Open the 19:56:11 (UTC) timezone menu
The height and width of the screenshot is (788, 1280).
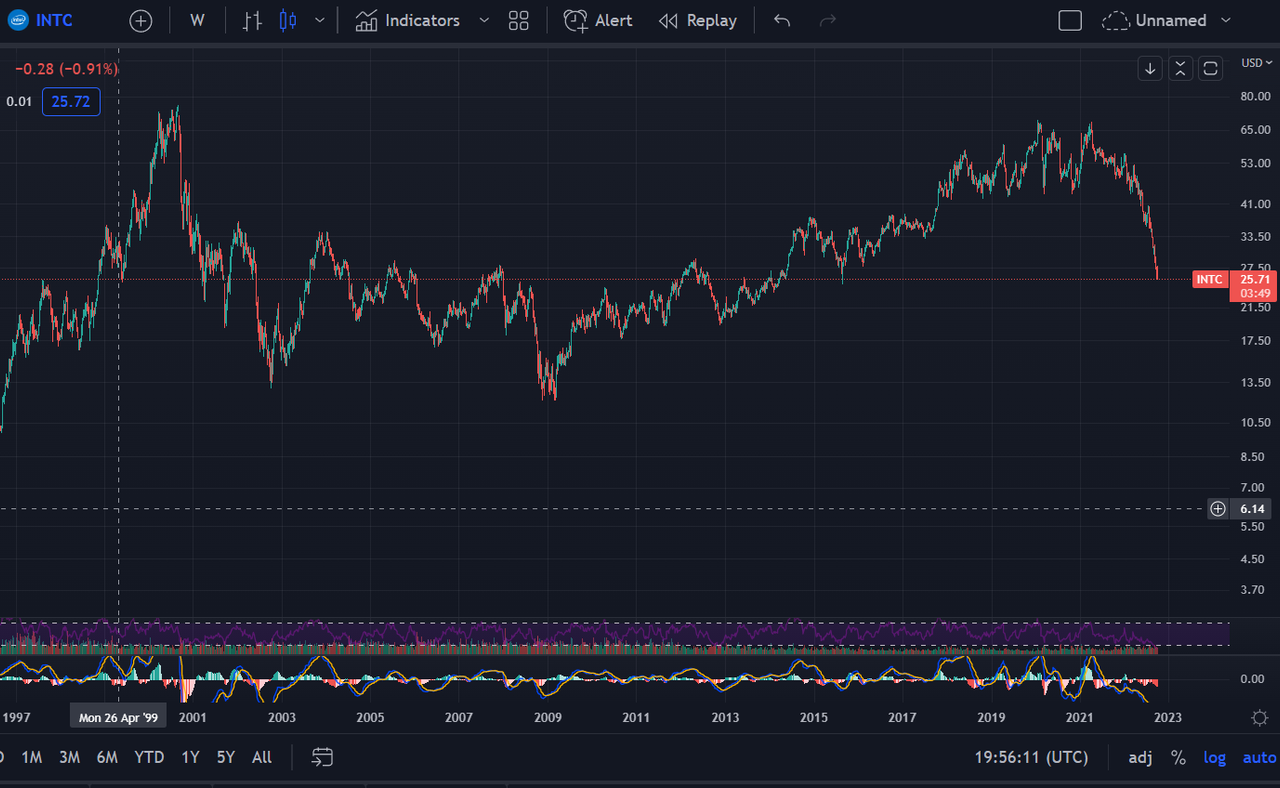[1031, 757]
